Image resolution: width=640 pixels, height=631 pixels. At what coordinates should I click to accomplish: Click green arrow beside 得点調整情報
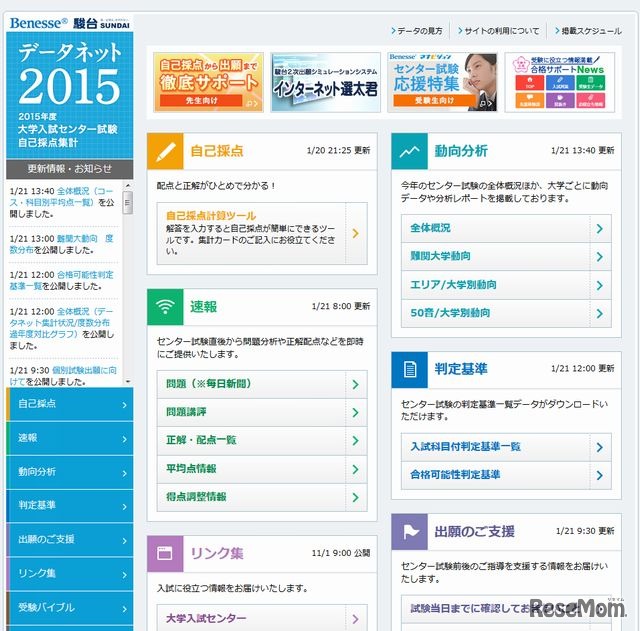point(356,497)
